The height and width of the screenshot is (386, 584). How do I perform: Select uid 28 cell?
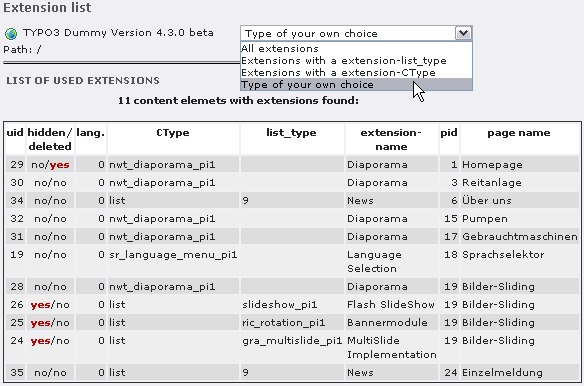pyautogui.click(x=16, y=287)
